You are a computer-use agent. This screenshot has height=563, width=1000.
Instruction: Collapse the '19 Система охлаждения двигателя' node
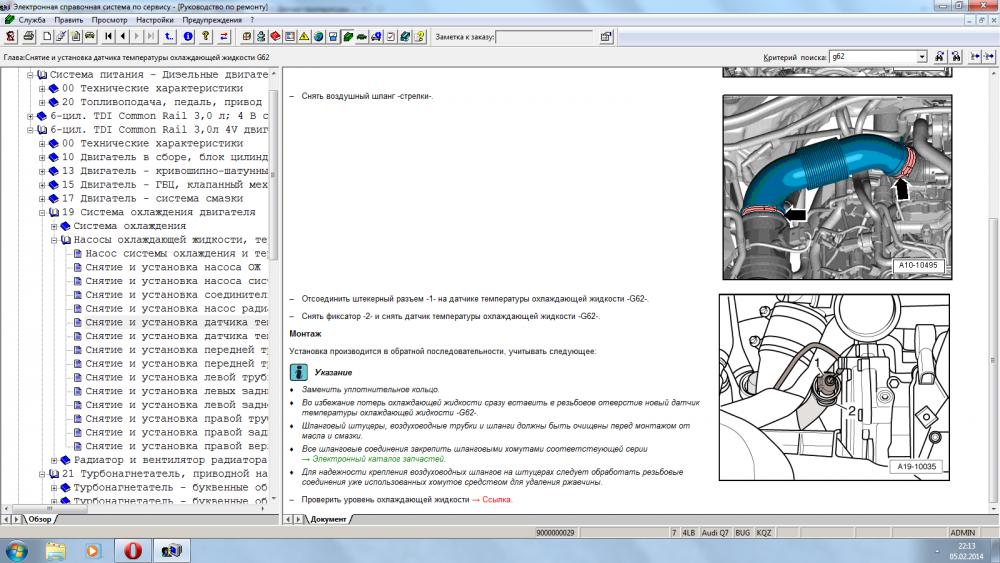point(42,212)
